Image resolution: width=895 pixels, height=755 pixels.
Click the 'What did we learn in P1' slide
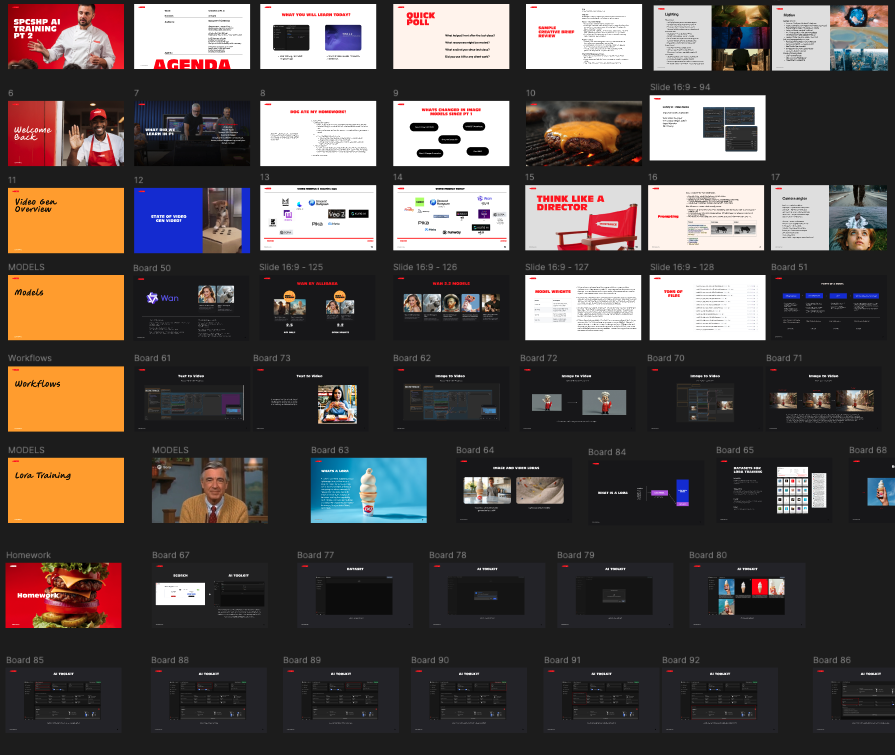pos(192,134)
